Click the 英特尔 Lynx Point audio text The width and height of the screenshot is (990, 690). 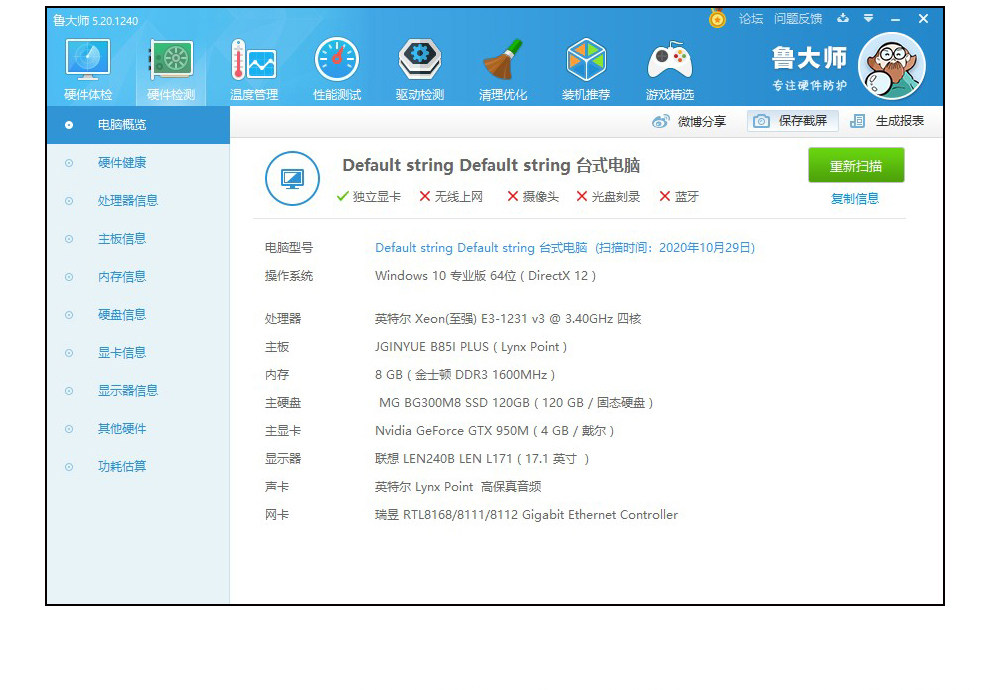tap(458, 487)
